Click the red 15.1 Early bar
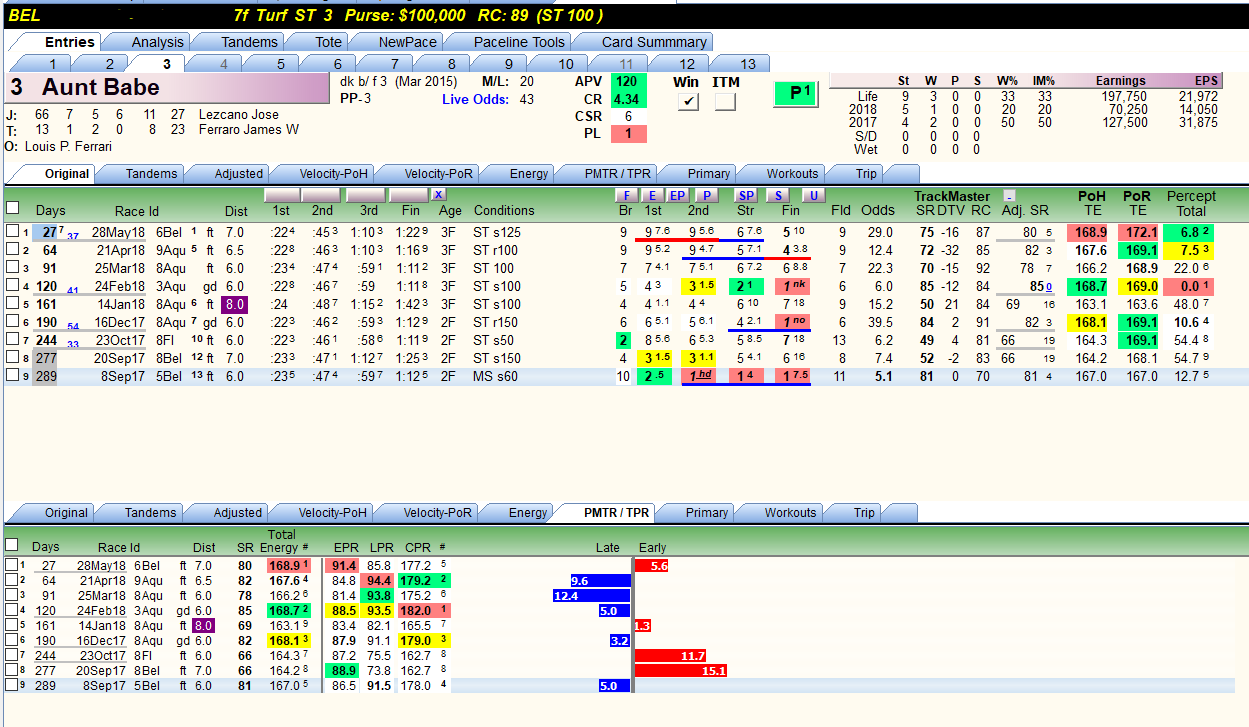 (x=681, y=671)
